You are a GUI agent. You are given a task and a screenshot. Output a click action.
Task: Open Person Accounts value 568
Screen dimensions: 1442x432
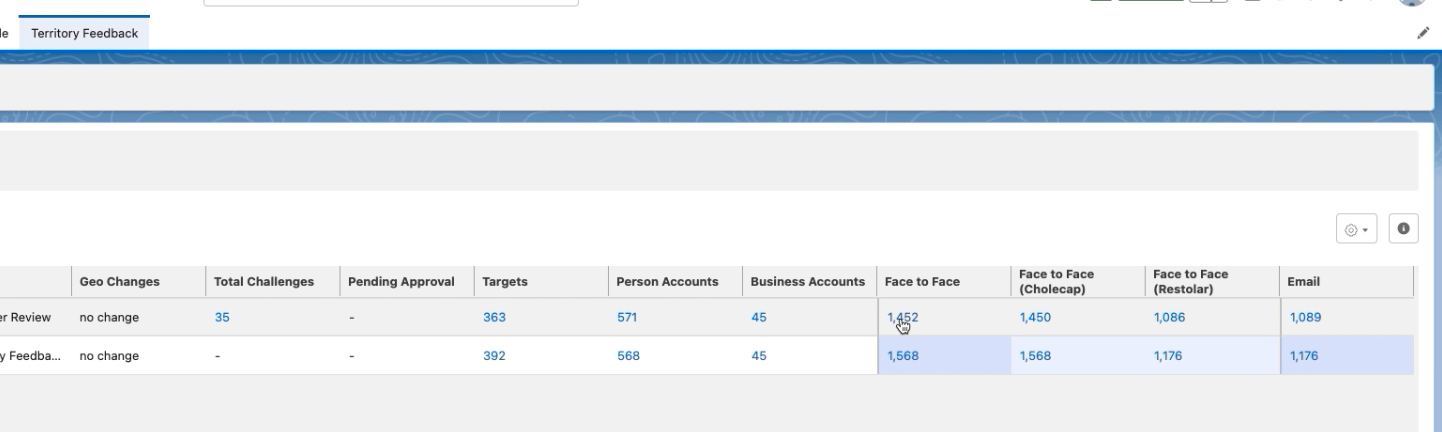pos(628,356)
